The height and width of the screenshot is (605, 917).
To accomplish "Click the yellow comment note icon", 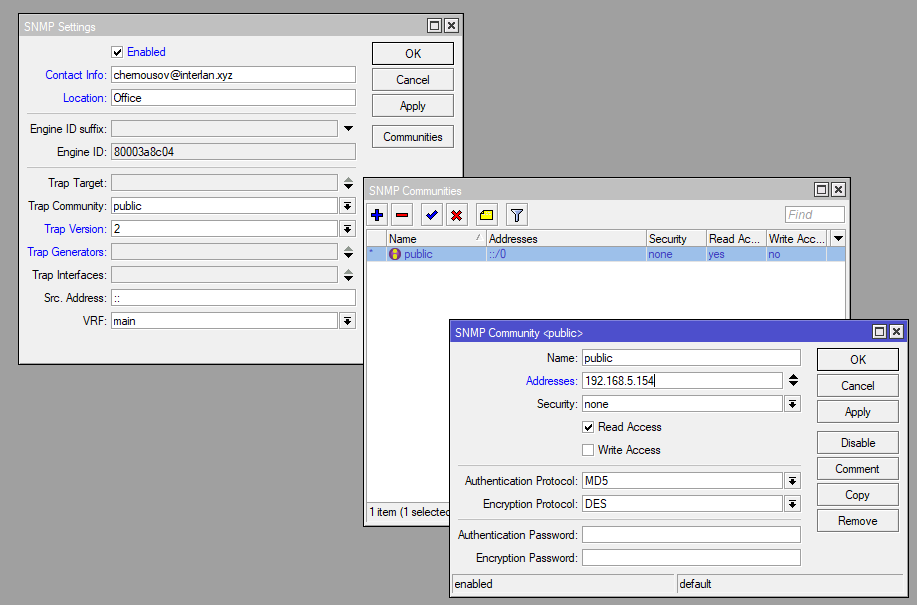I will 486,215.
